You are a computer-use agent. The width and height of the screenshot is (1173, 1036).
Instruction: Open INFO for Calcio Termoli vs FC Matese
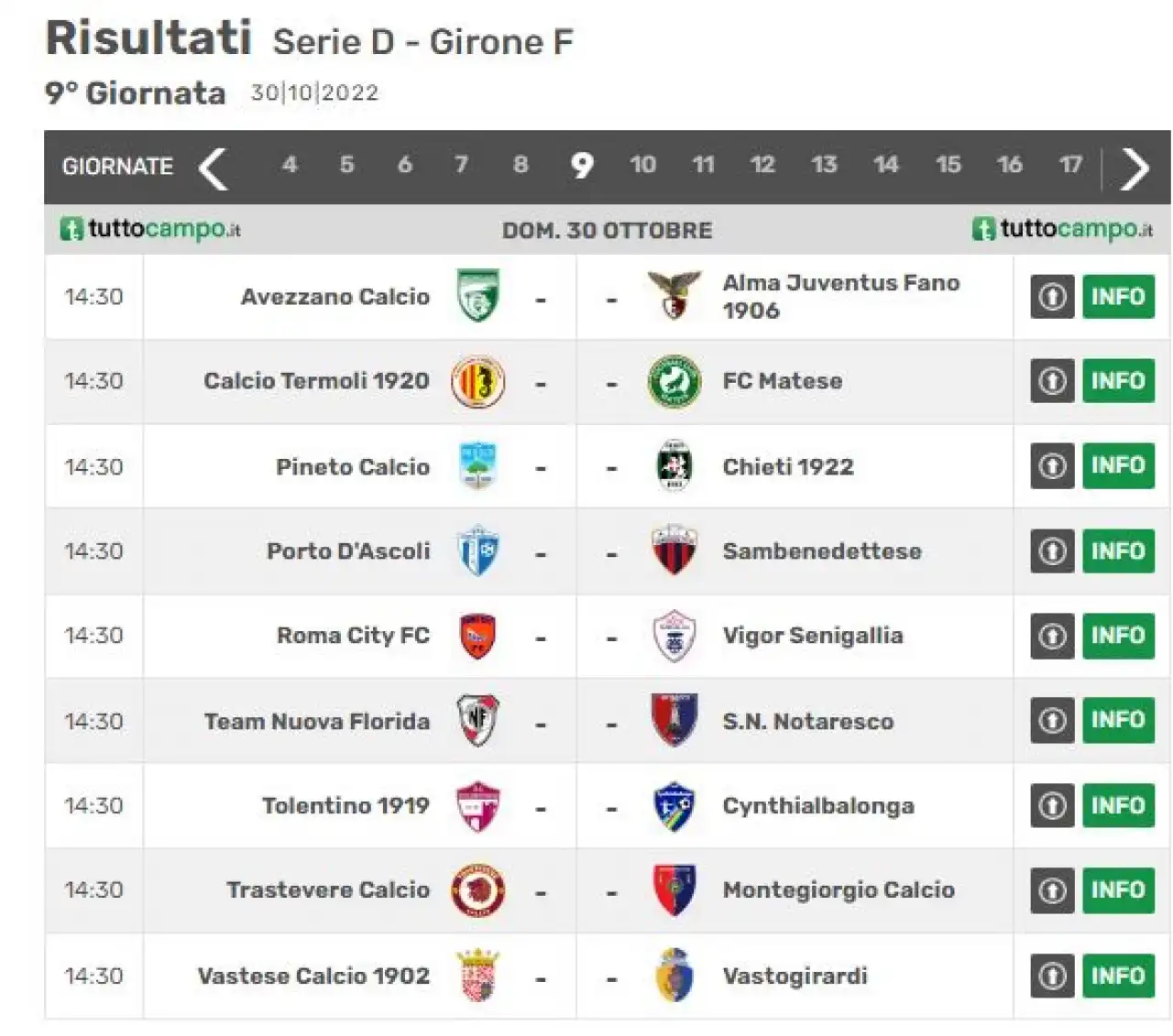1118,381
